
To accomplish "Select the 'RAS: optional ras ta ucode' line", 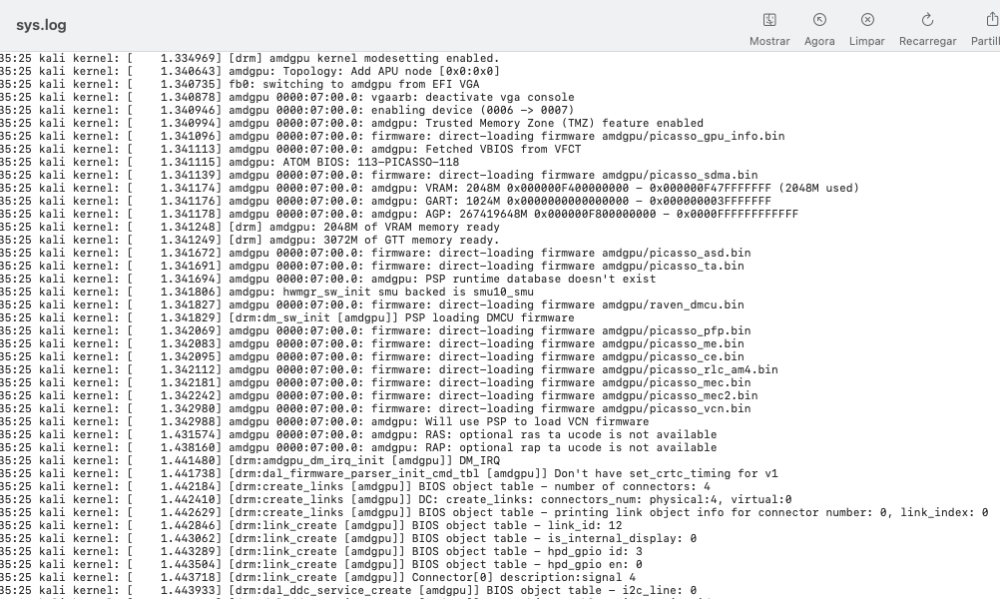I will (358, 434).
